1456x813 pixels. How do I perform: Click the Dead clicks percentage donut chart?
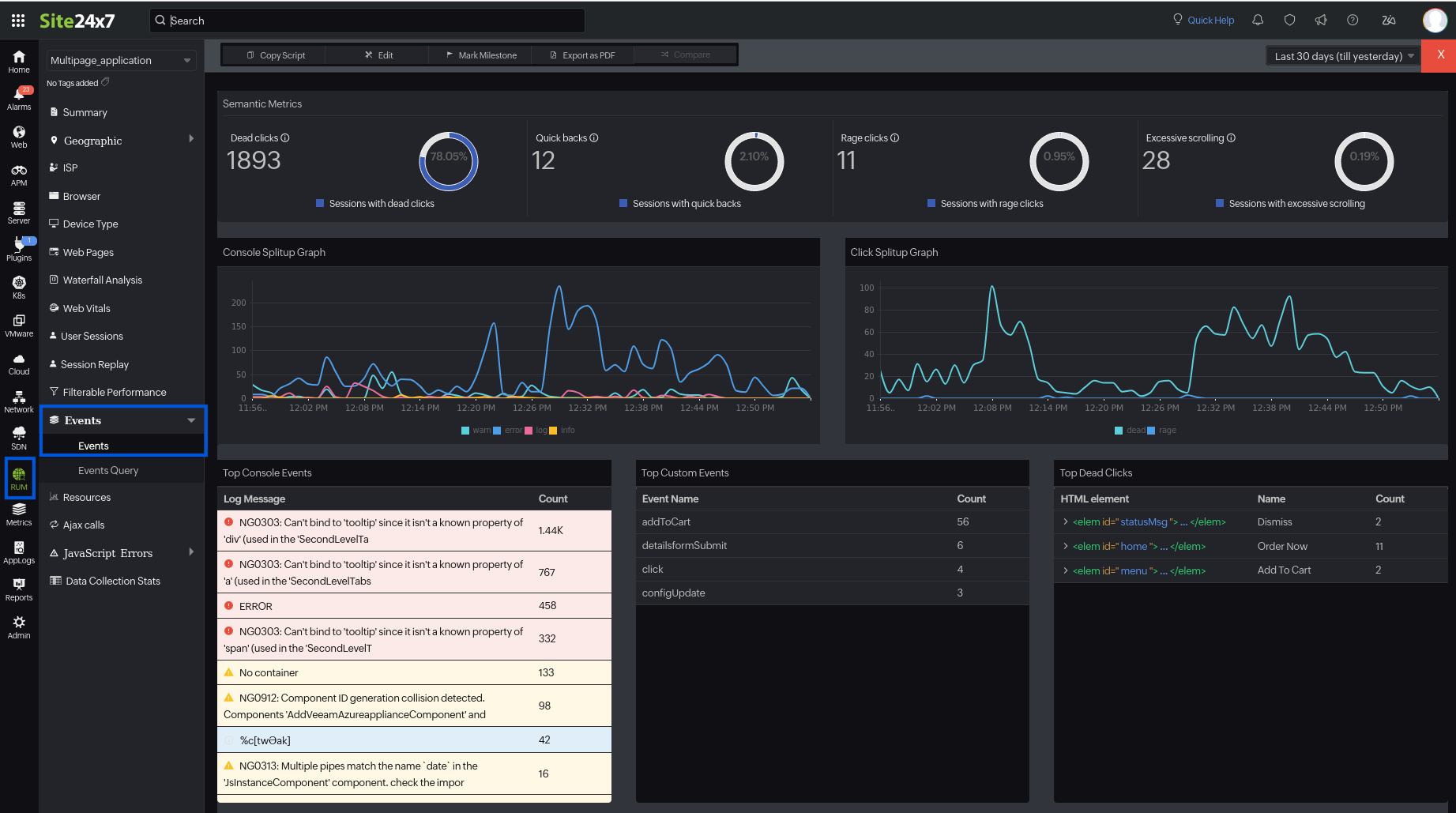[449, 161]
